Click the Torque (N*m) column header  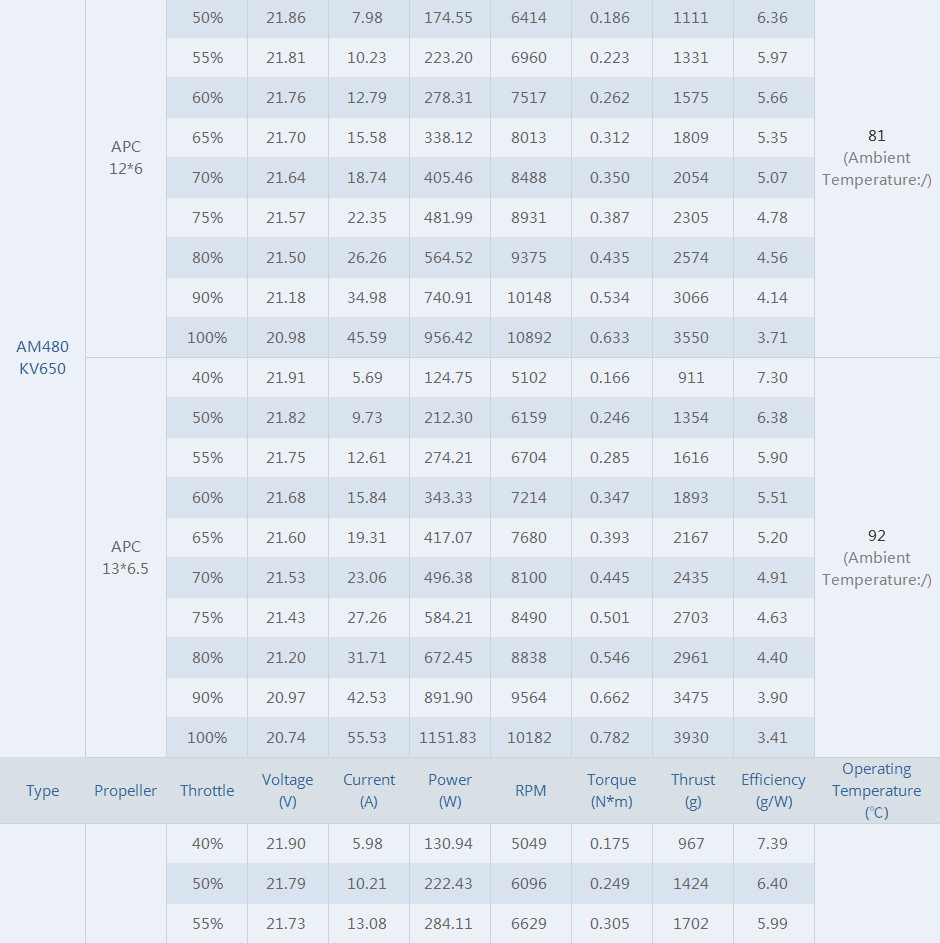612,791
